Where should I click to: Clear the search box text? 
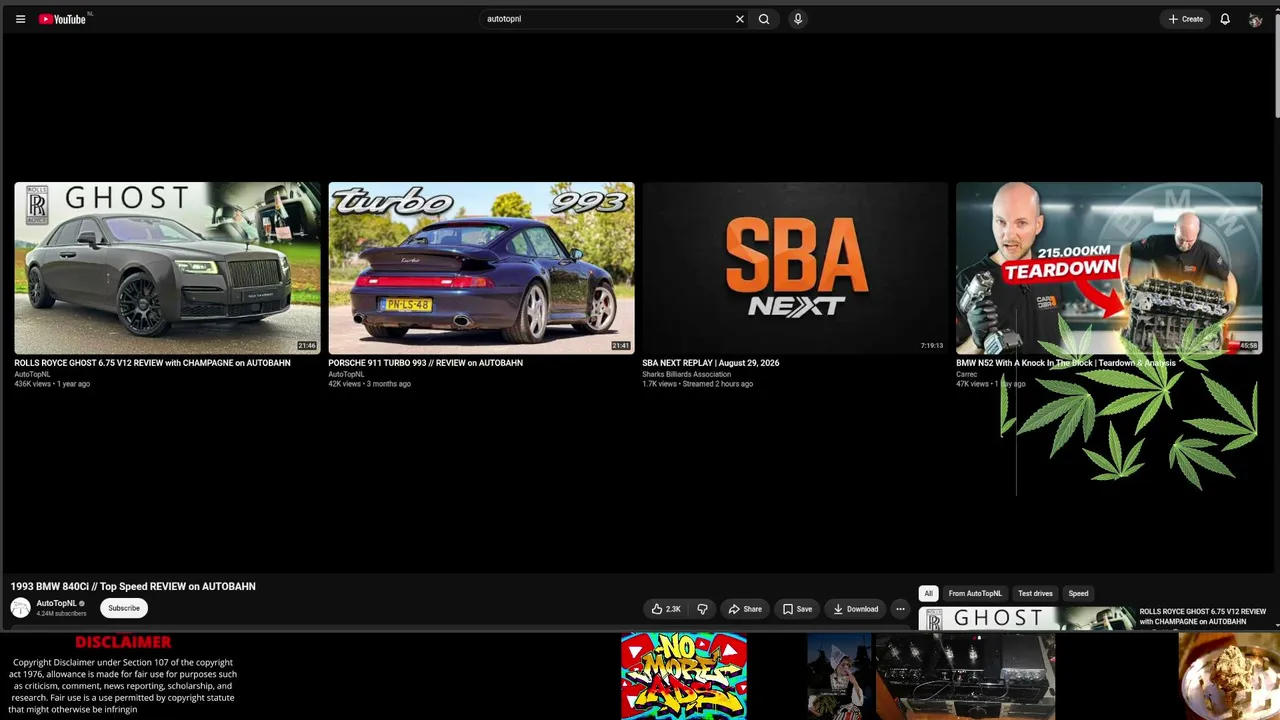(x=740, y=19)
